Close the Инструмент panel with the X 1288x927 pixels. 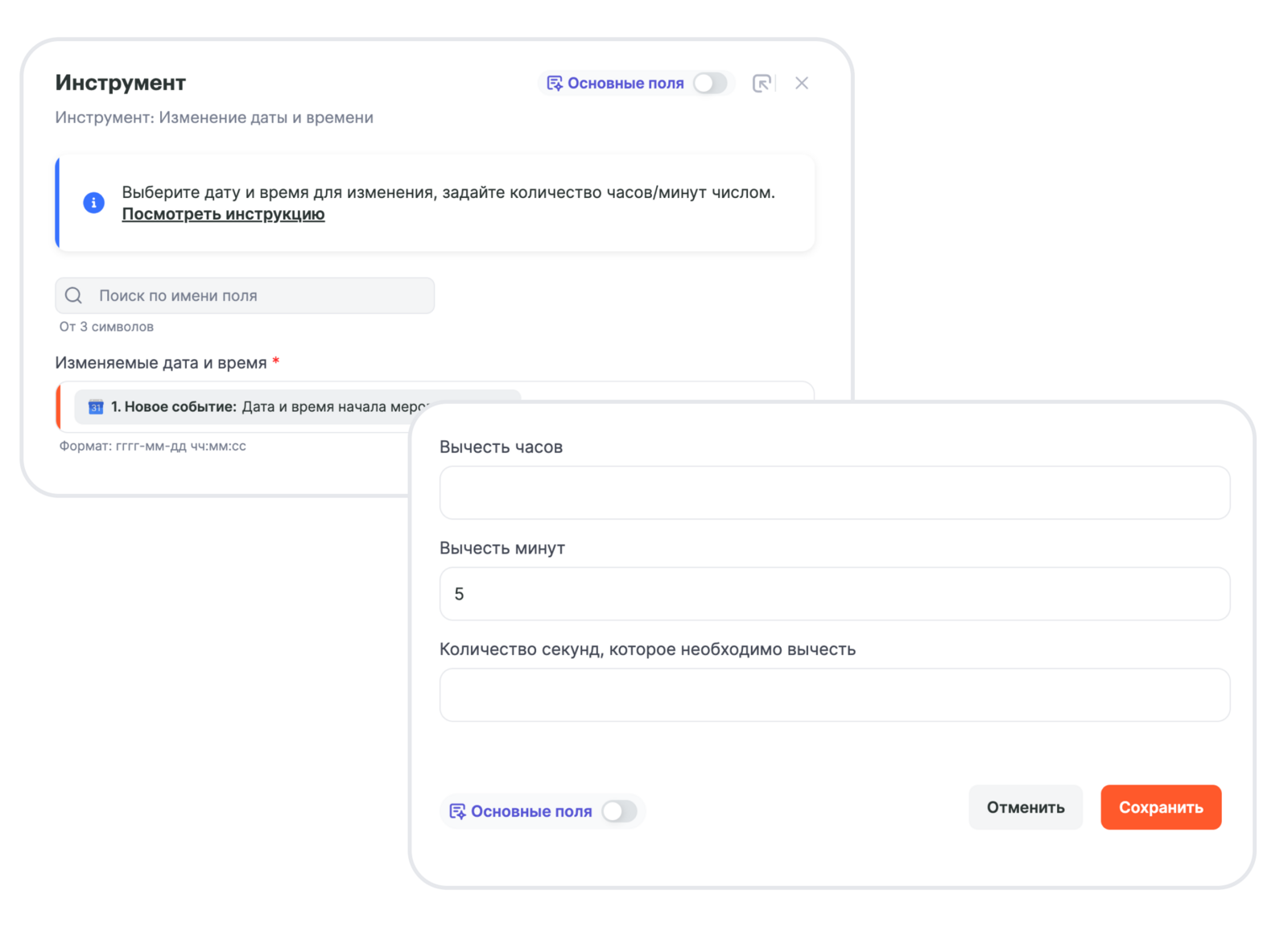coord(802,83)
